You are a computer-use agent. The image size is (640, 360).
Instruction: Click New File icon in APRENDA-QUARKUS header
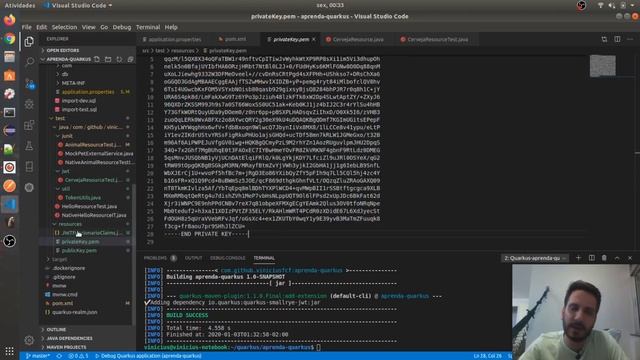coord(97,59)
